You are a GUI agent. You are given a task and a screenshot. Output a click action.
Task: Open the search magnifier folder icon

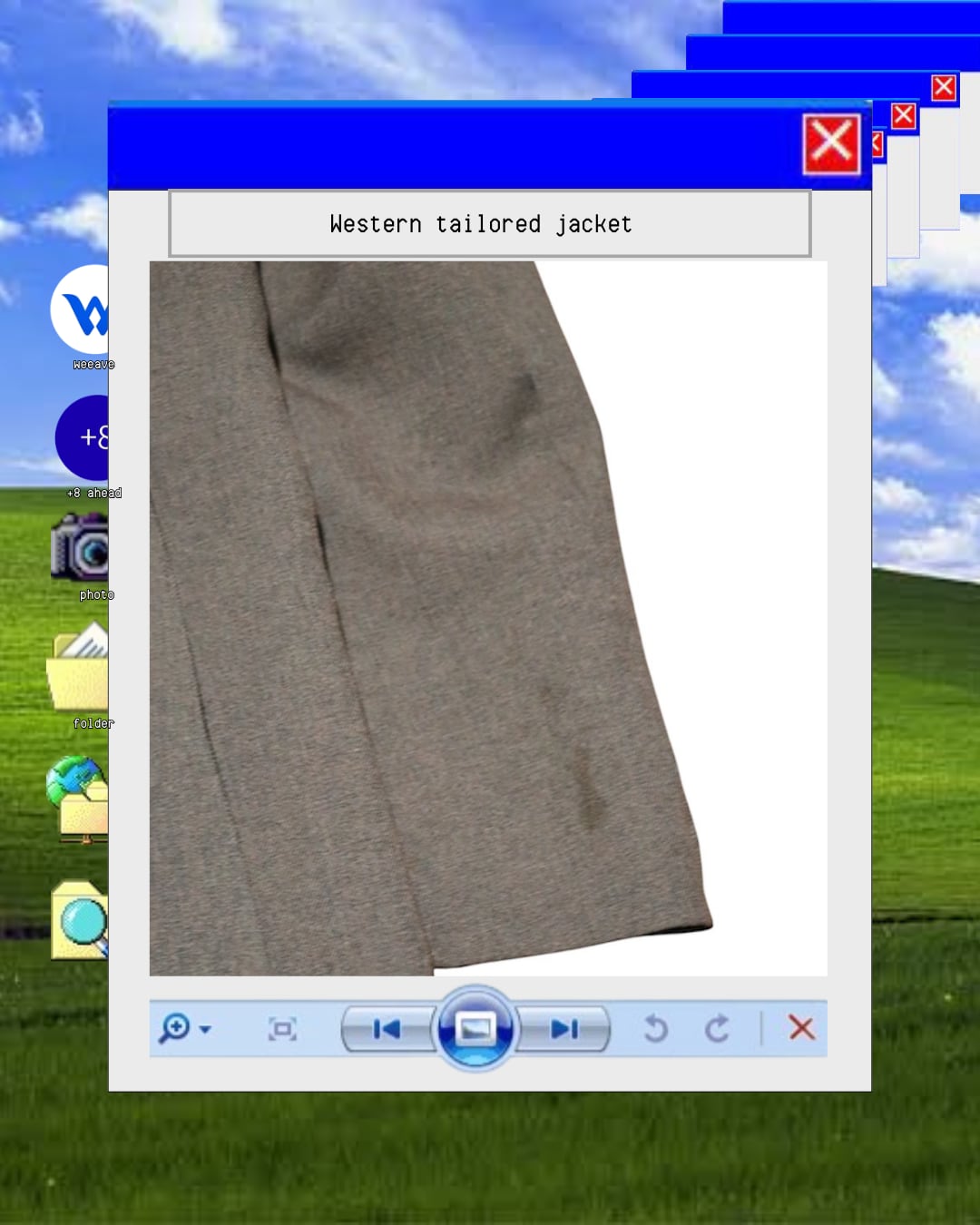click(x=80, y=919)
